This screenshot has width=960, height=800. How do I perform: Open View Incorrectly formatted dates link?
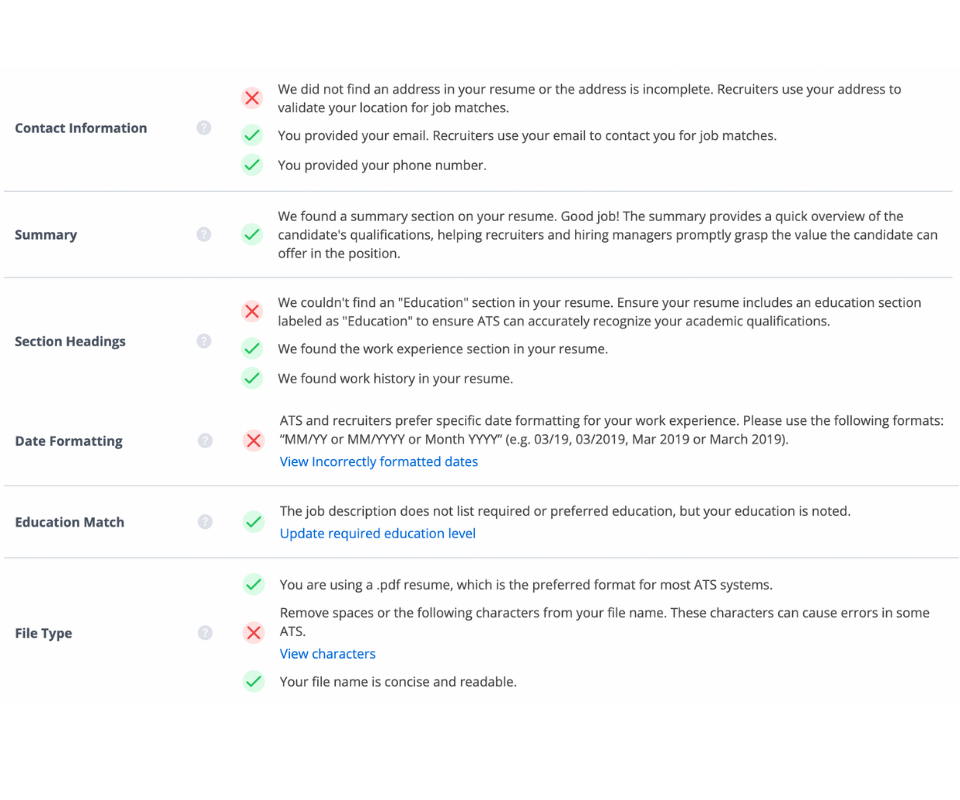[x=378, y=462]
